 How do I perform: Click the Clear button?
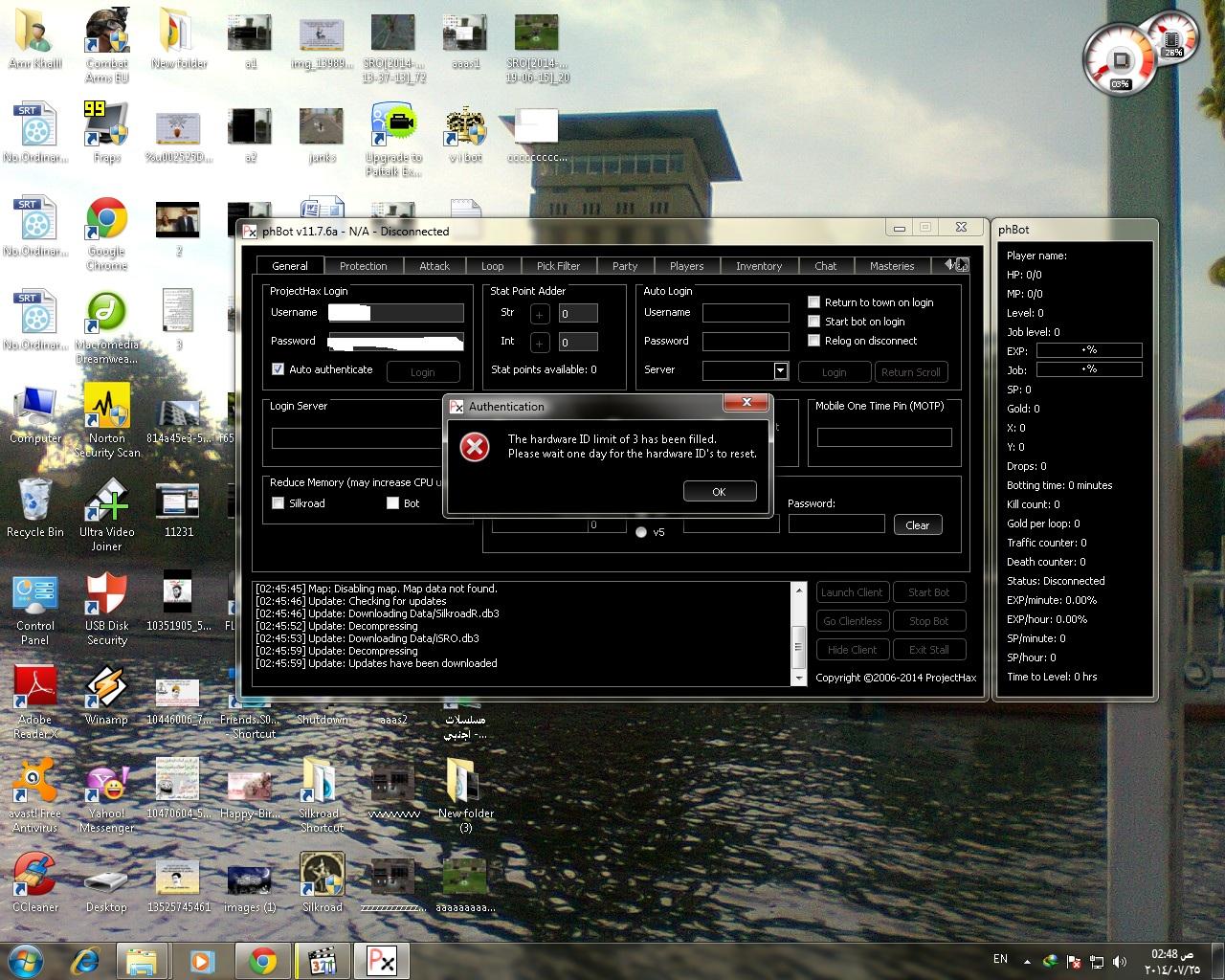click(x=918, y=524)
